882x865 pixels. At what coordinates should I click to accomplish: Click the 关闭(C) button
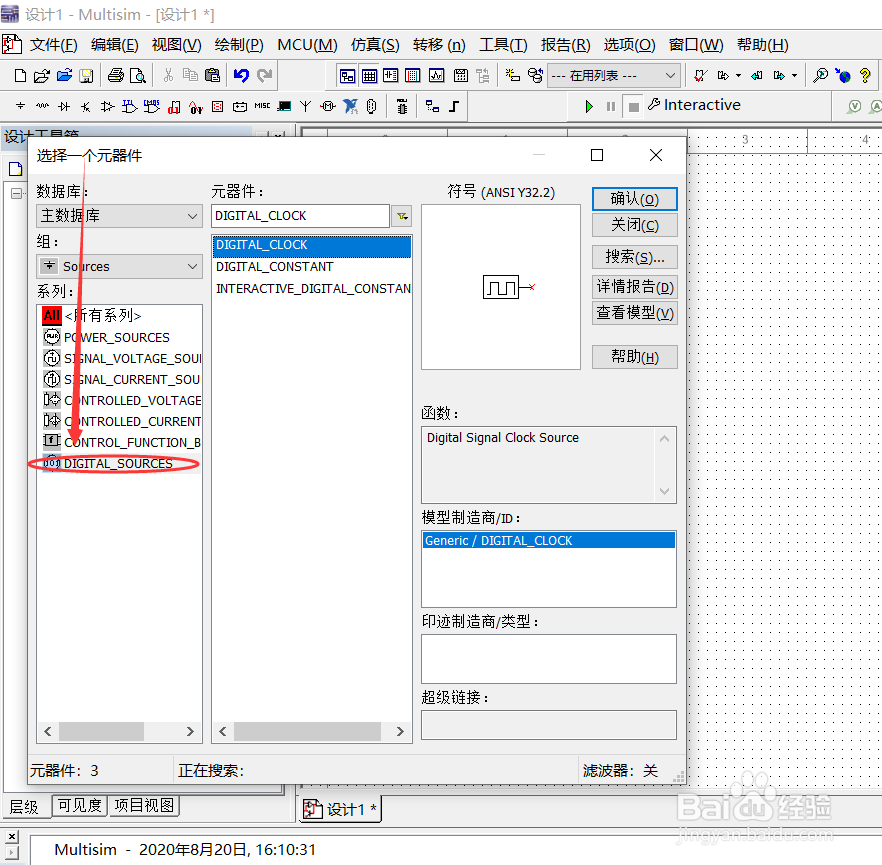tap(634, 225)
